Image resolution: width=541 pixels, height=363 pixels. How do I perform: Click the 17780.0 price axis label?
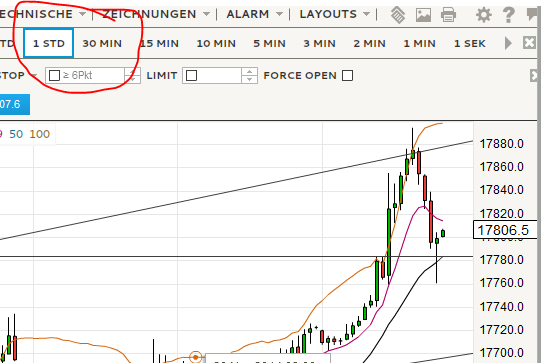pyautogui.click(x=502, y=259)
